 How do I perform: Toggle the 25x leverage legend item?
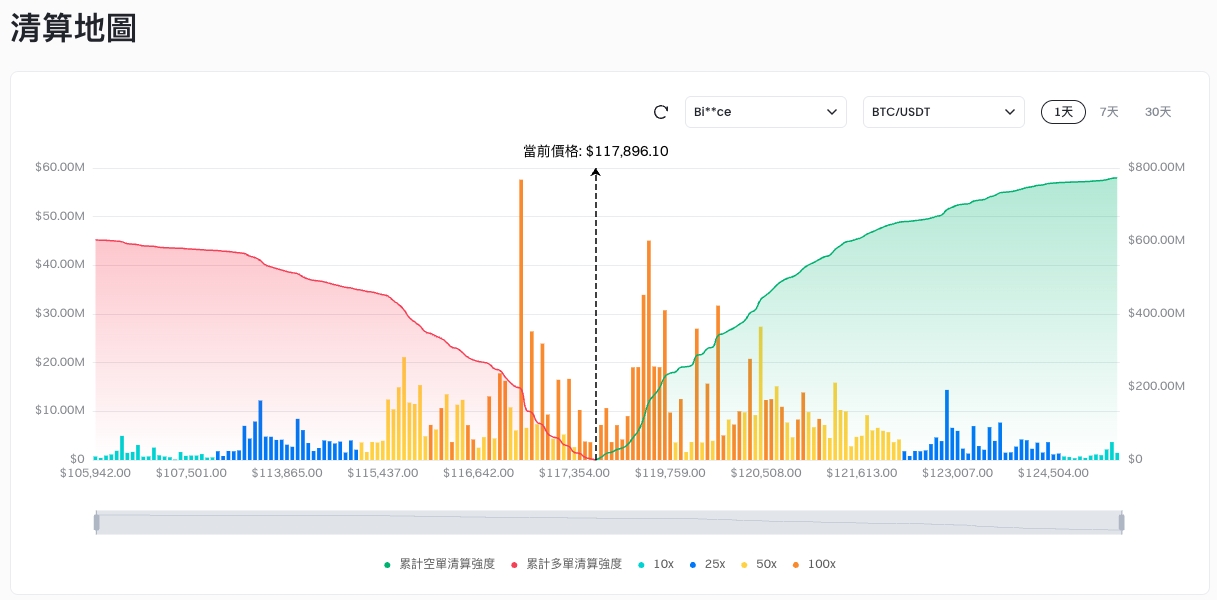(x=707, y=564)
